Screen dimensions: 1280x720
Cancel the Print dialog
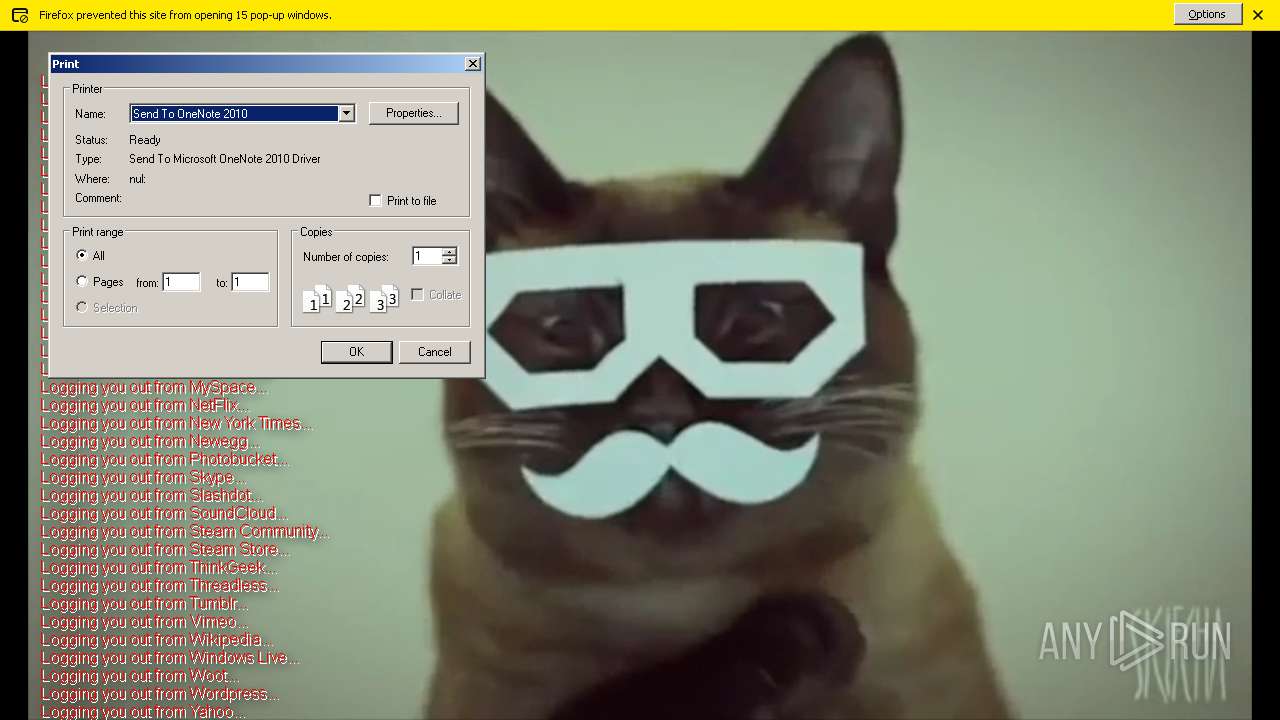point(434,352)
